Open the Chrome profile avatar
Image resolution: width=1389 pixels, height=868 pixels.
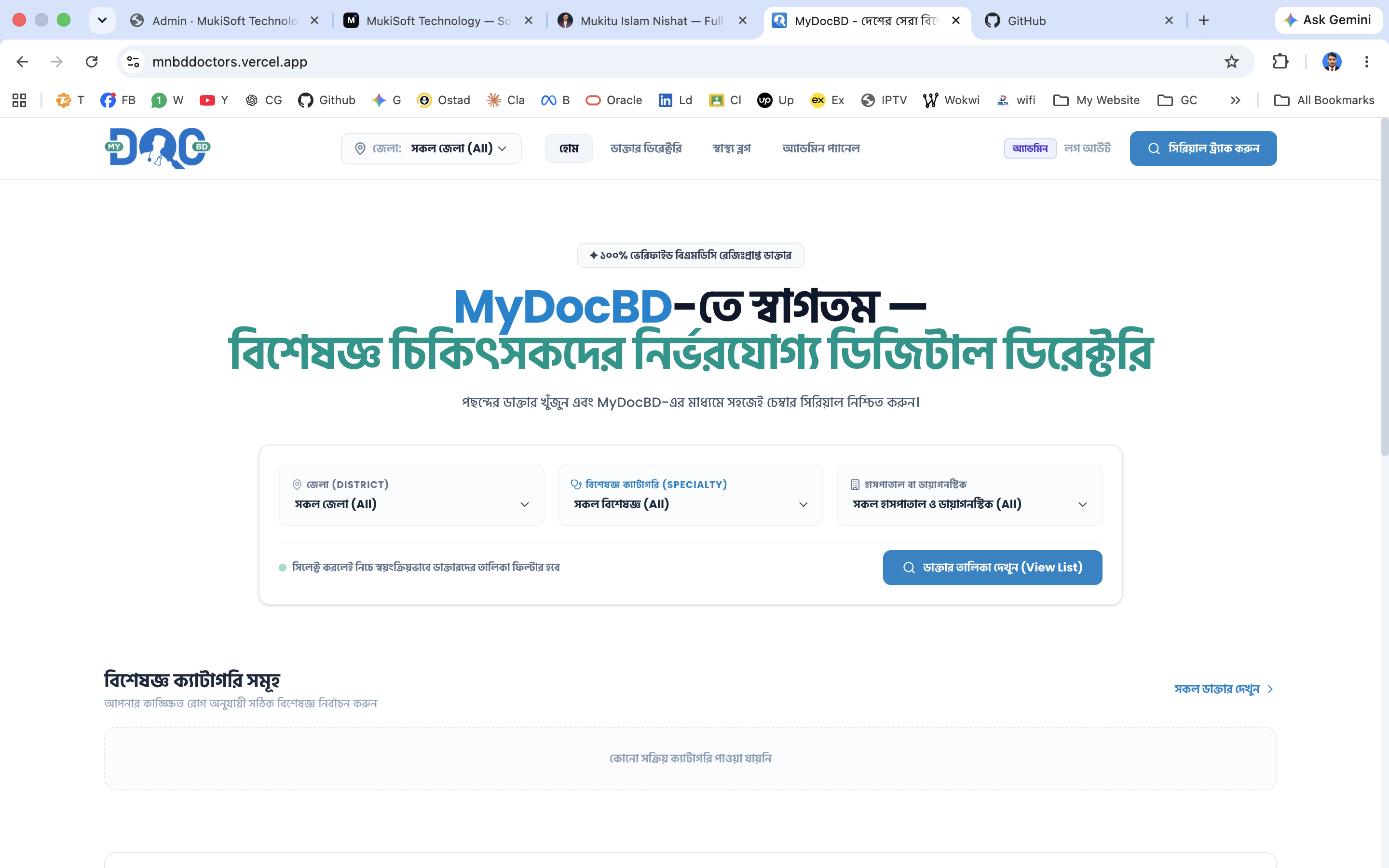(1332, 61)
